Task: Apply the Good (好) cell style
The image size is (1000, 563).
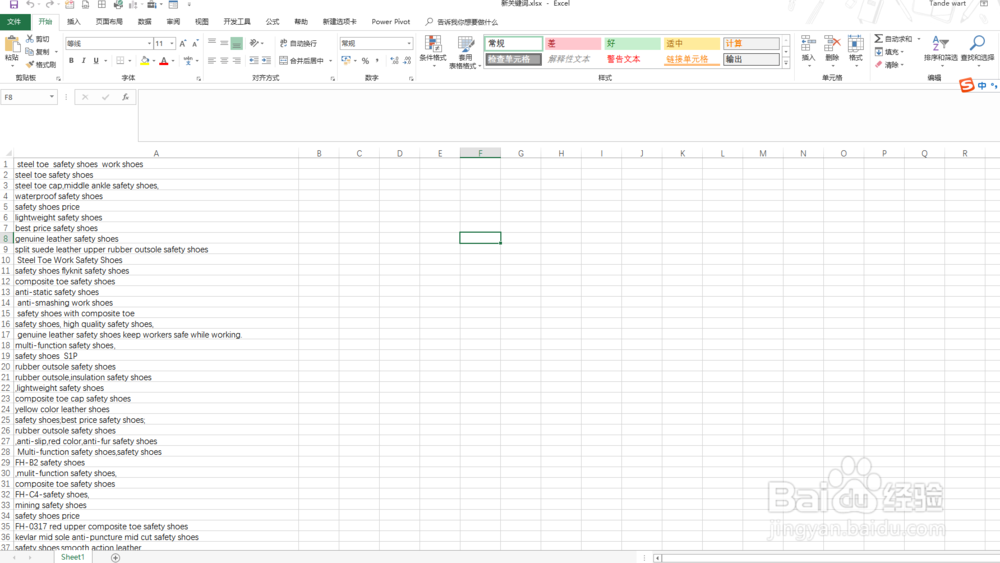Action: (x=631, y=43)
